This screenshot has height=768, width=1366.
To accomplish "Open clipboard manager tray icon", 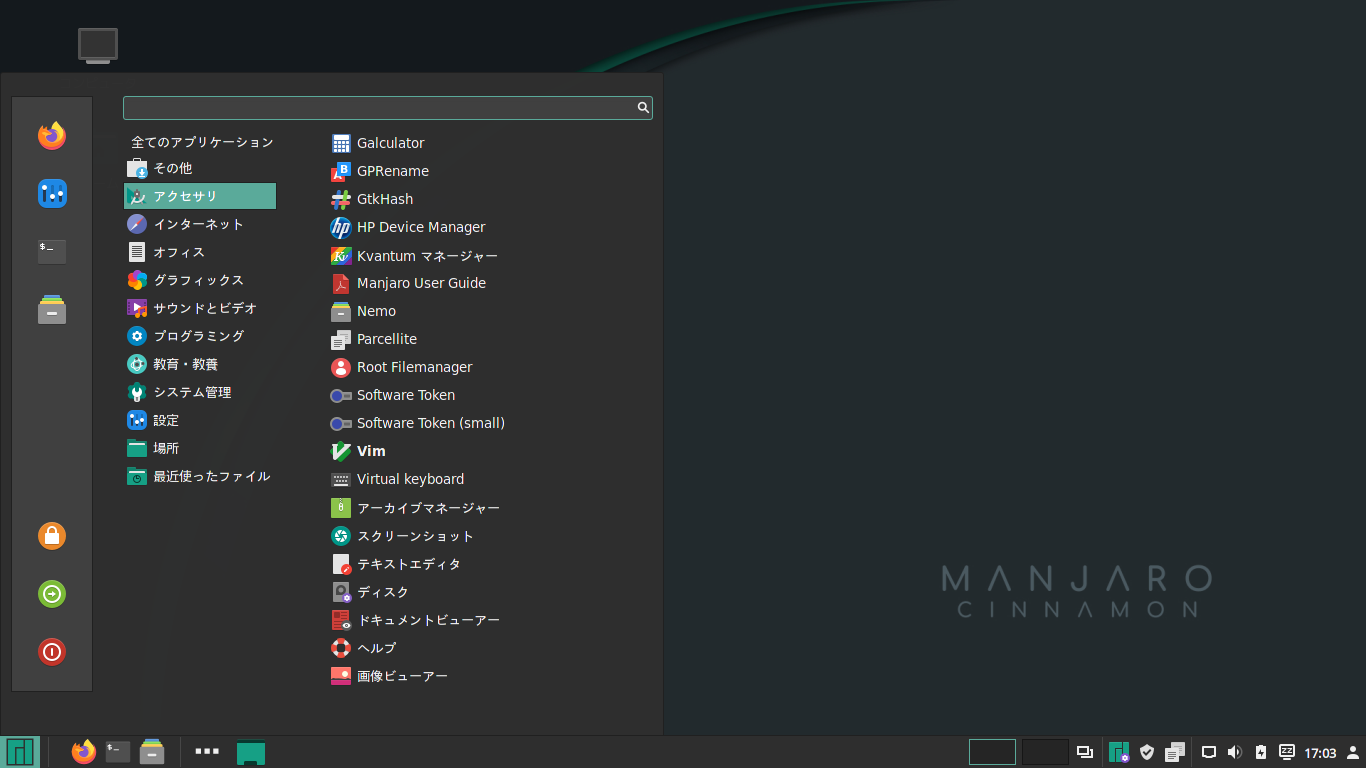I will tap(1175, 752).
